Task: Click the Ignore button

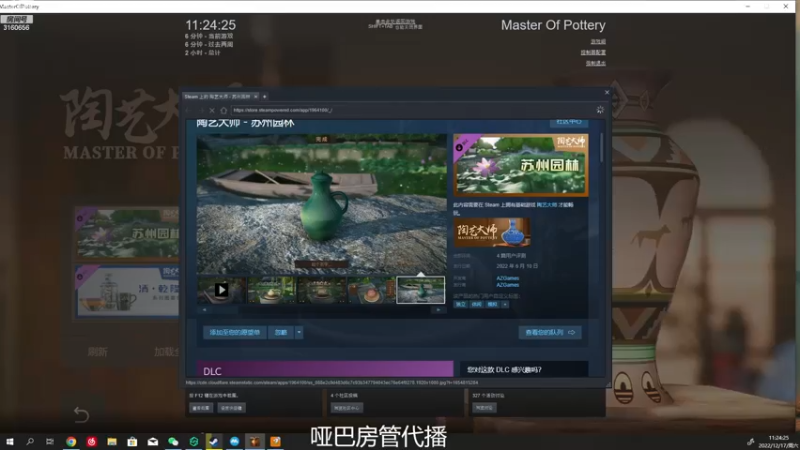Action: click(x=281, y=333)
